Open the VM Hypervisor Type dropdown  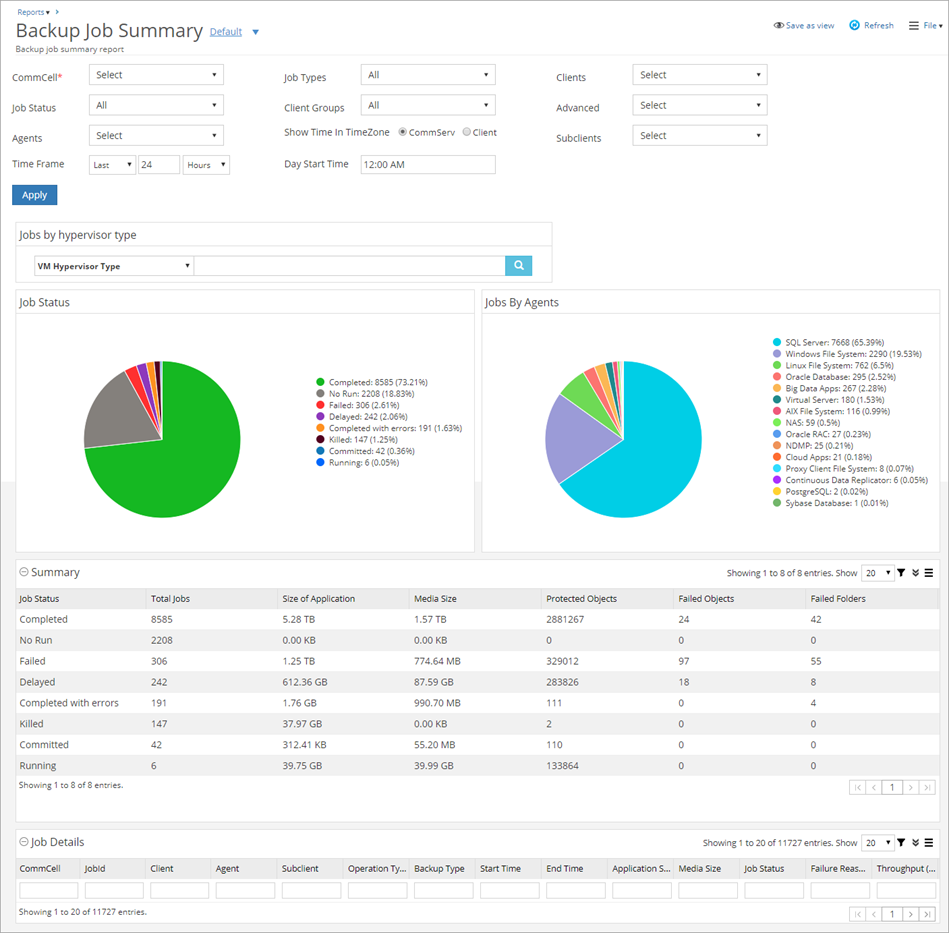pyautogui.click(x=113, y=265)
